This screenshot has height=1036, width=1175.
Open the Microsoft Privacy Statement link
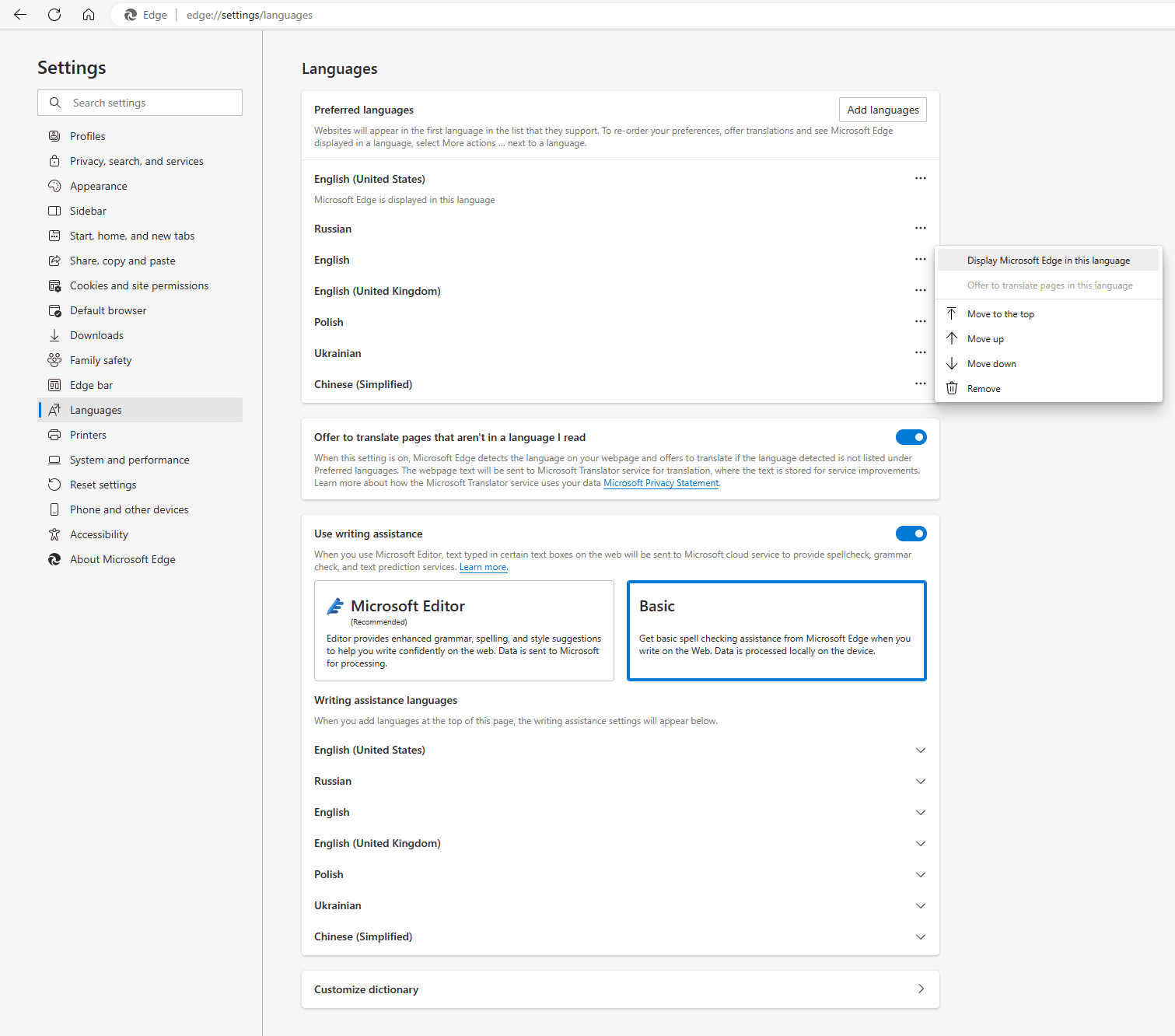(661, 483)
